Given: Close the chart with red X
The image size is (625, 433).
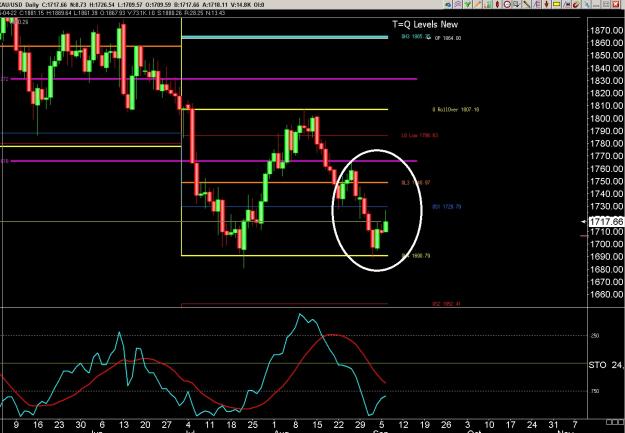Looking at the screenshot, I should pos(616,4).
